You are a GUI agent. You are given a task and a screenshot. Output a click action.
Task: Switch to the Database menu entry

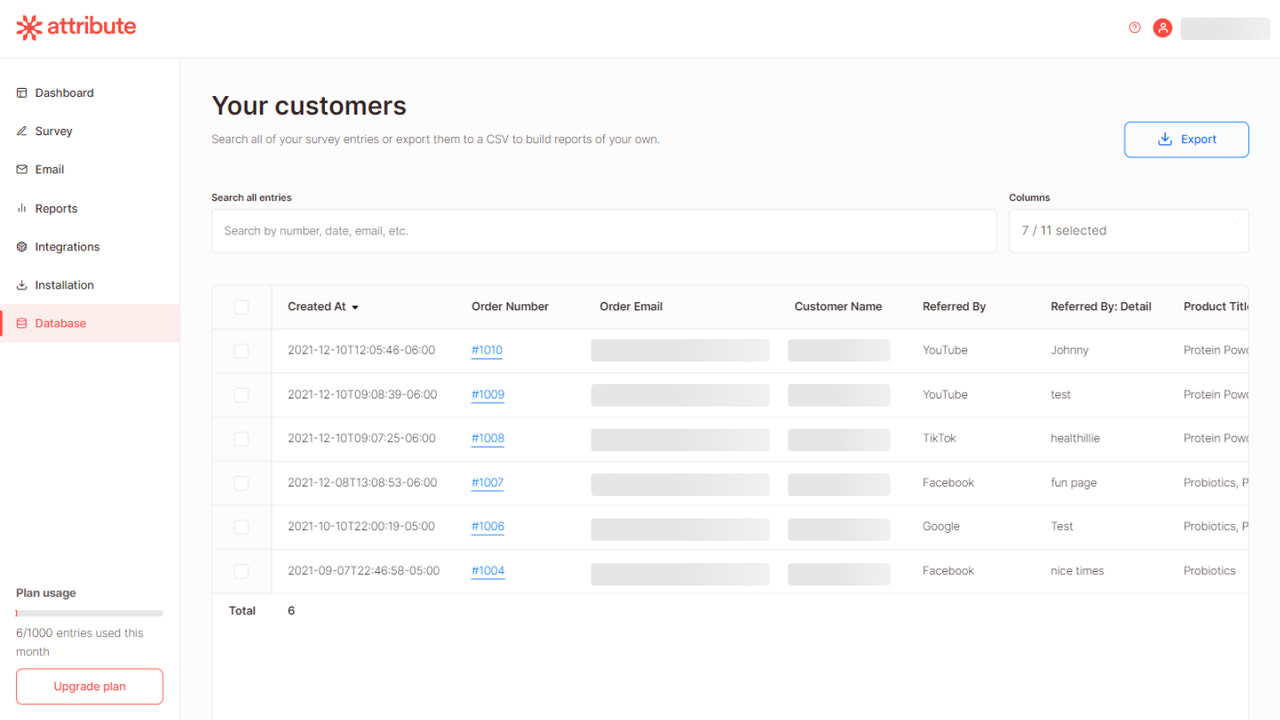(63, 323)
